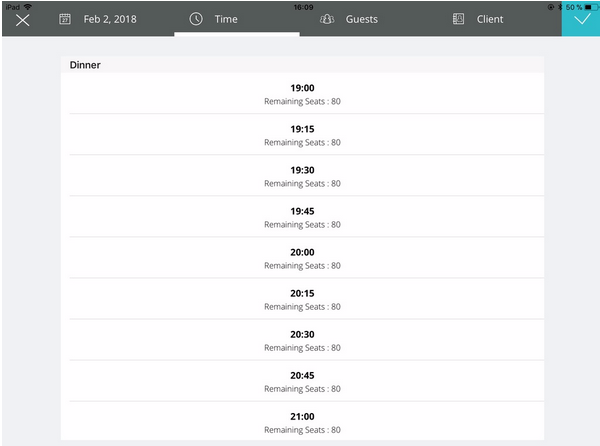600x446 pixels.
Task: Pick the 20:45 time slot
Action: pyautogui.click(x=302, y=381)
